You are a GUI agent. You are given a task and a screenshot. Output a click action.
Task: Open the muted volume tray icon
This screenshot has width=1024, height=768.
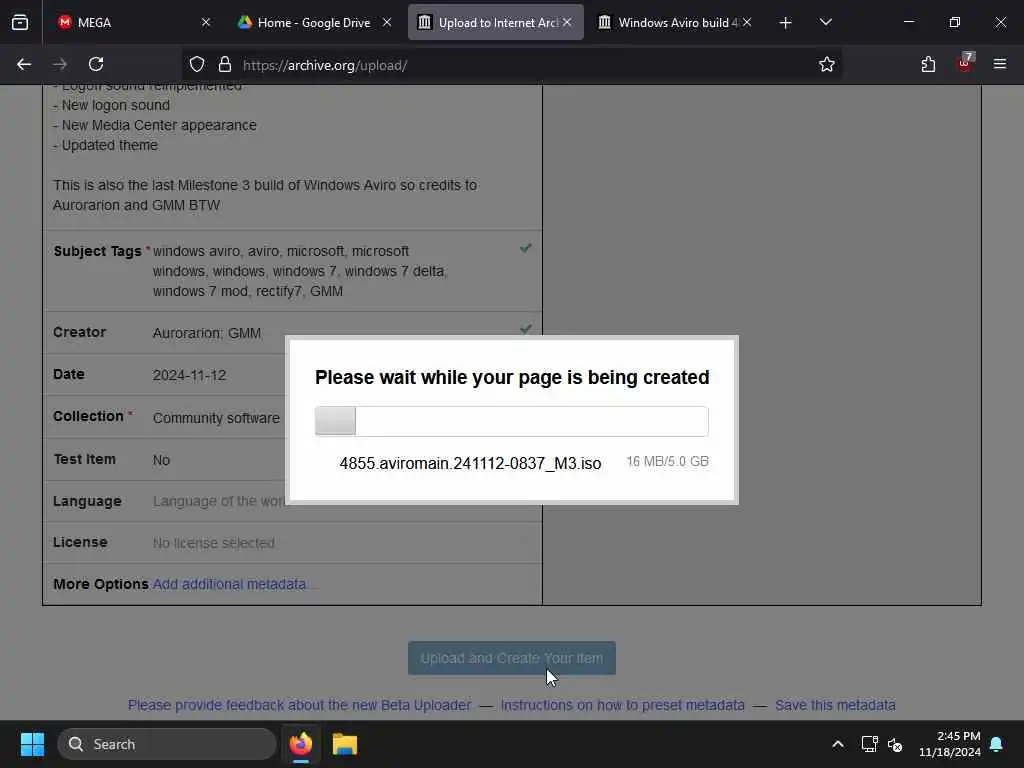pyautogui.click(x=895, y=744)
